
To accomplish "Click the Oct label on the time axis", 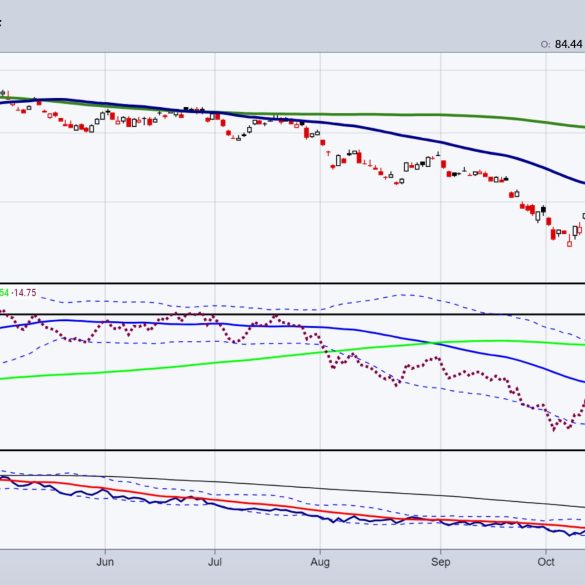I will 546,562.
